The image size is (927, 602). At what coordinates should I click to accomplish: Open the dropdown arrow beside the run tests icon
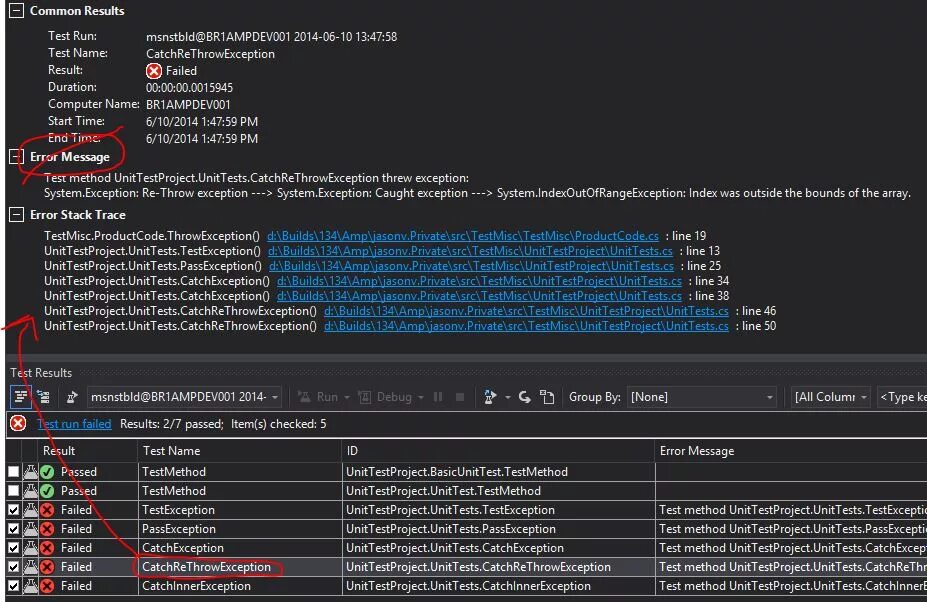(x=507, y=397)
